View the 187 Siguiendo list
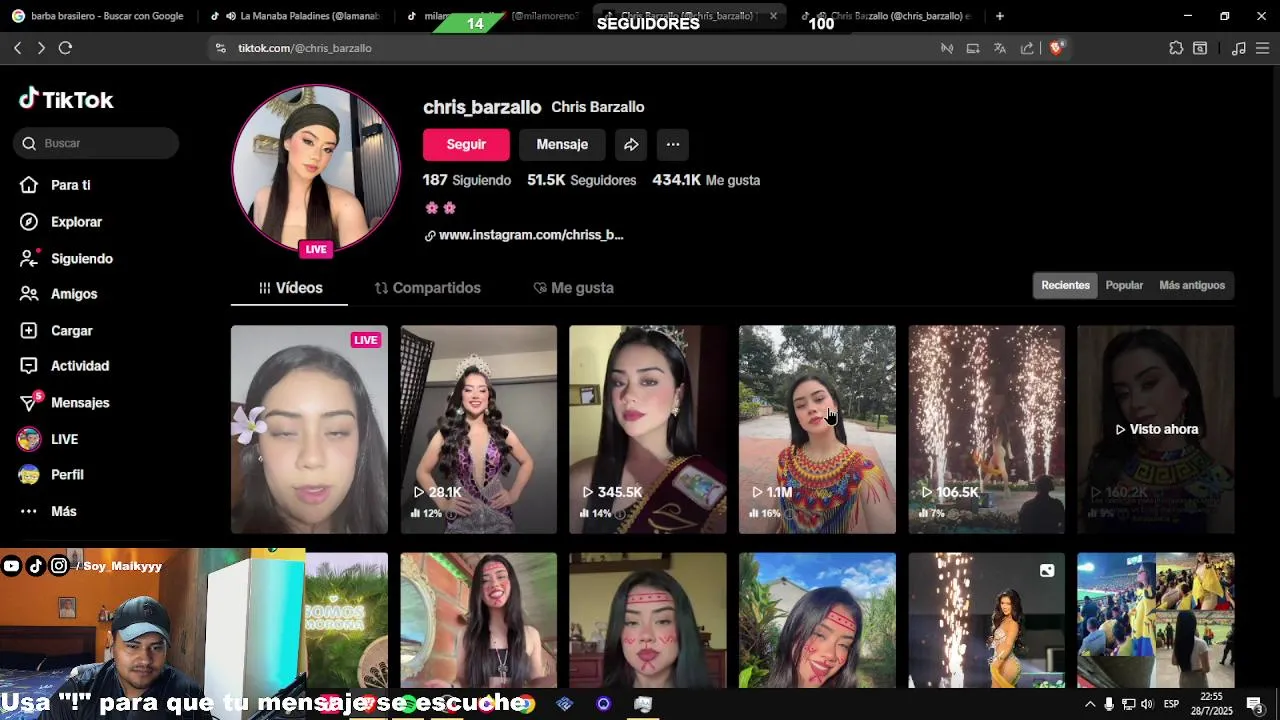The height and width of the screenshot is (720, 1280). (x=467, y=180)
